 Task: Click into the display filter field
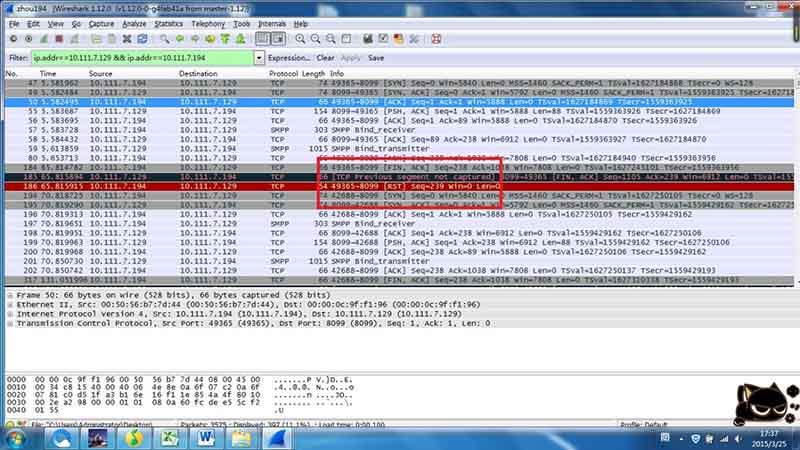point(143,58)
